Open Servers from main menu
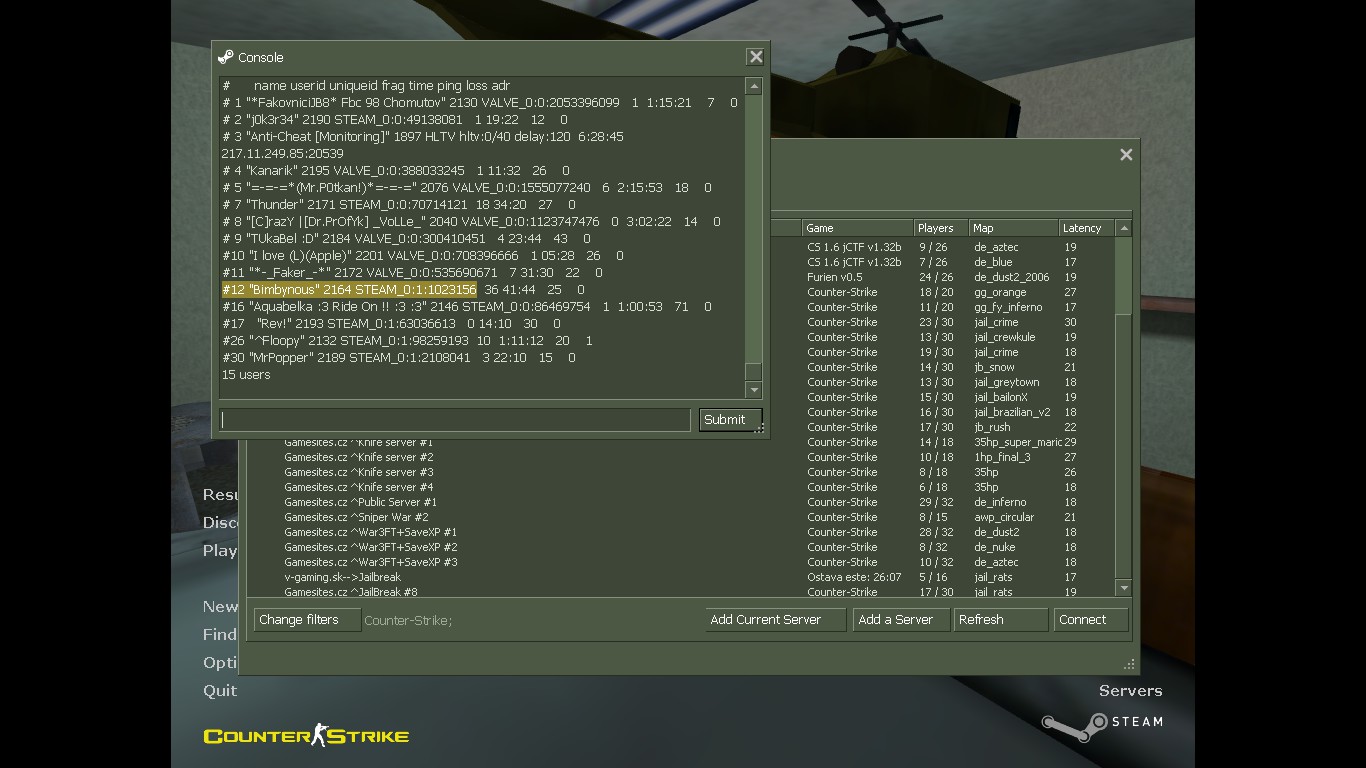Viewport: 1366px width, 768px height. (1130, 691)
